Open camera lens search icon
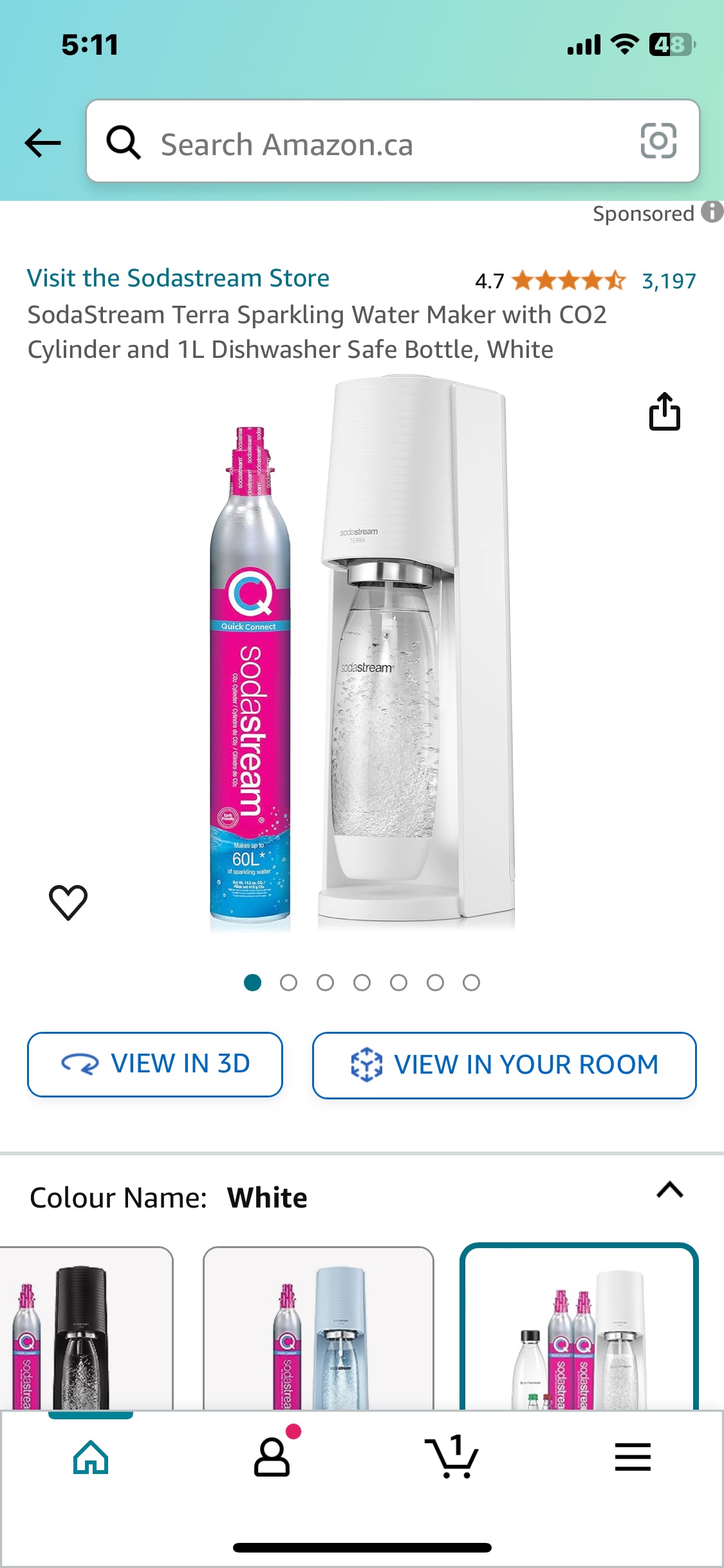Image resolution: width=724 pixels, height=1568 pixels. [658, 140]
